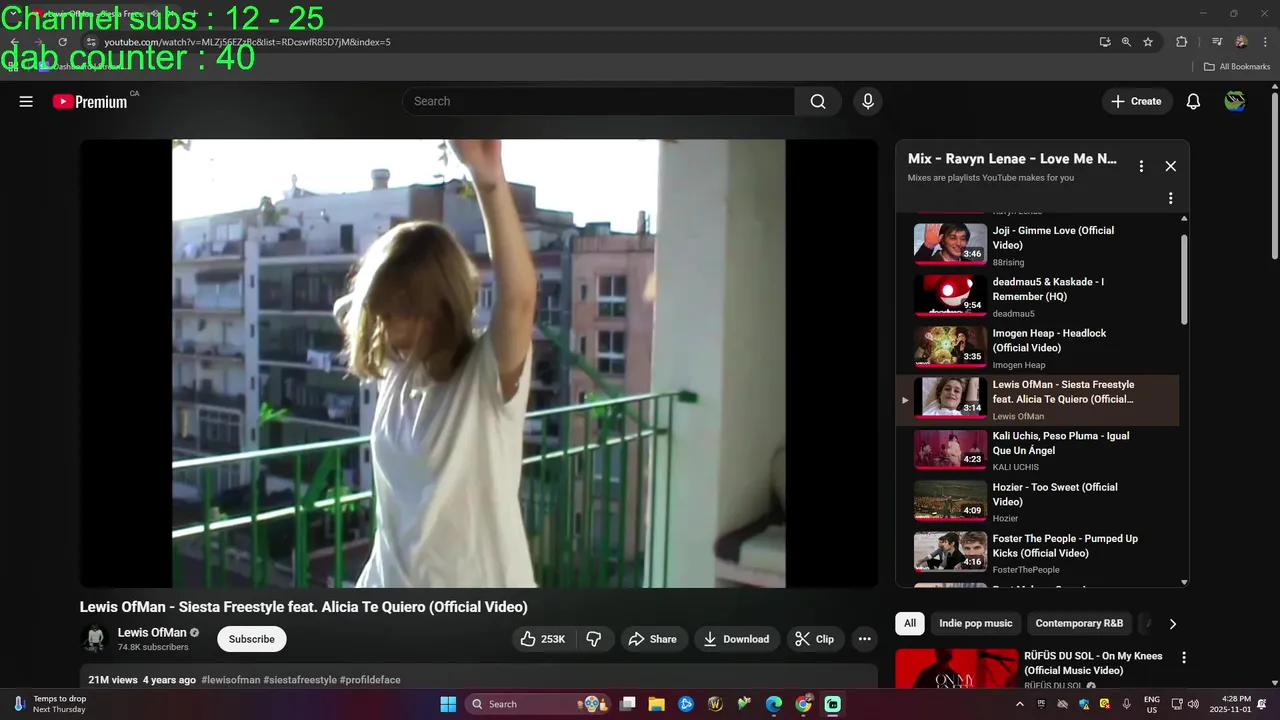This screenshot has width=1280, height=720.
Task: Click the #siestafreestyle hashtag
Action: tap(300, 680)
